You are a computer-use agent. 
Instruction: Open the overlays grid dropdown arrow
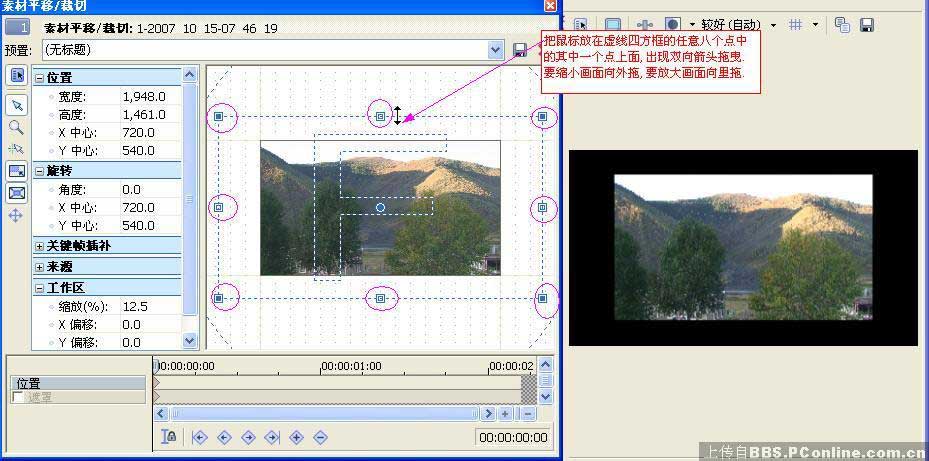pyautogui.click(x=815, y=25)
